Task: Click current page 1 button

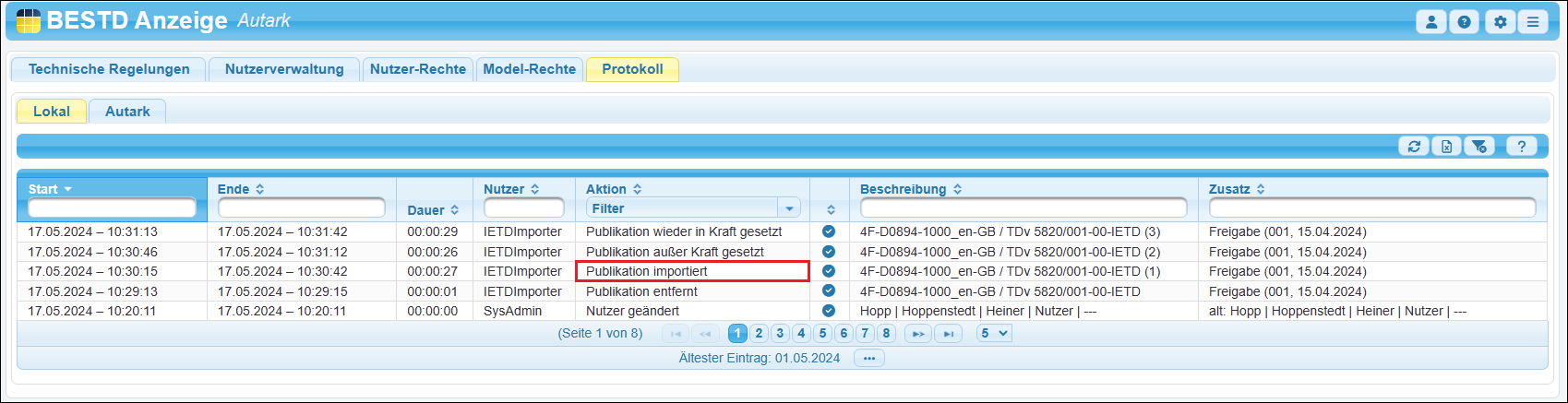Action: (737, 334)
